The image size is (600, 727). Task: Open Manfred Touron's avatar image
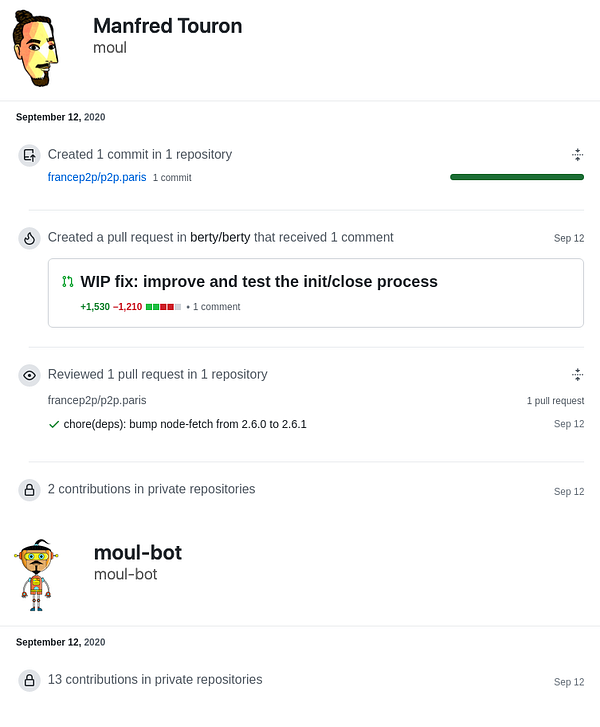[35, 48]
